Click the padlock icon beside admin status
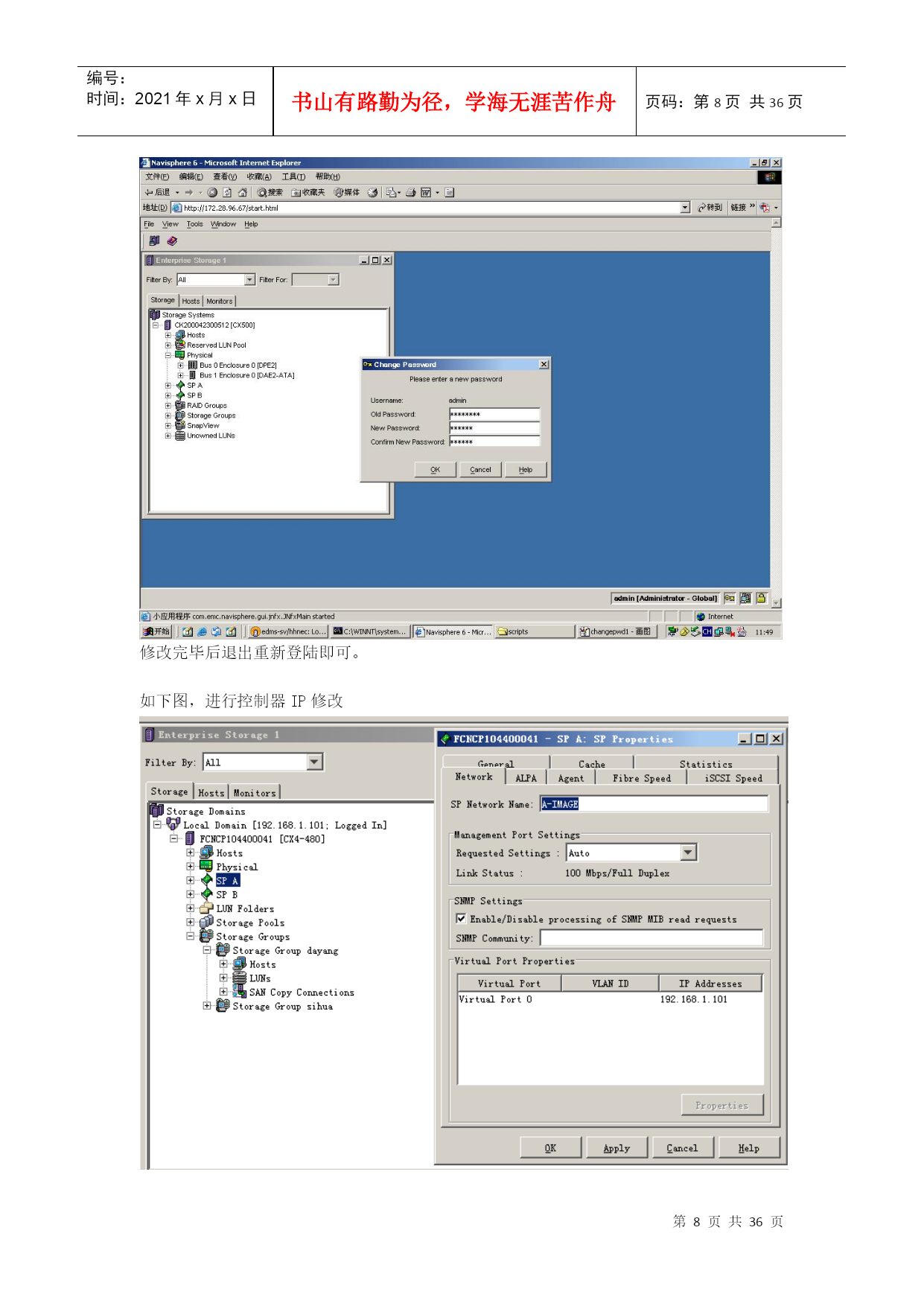Screen dimensions: 924x1306 coord(761,598)
